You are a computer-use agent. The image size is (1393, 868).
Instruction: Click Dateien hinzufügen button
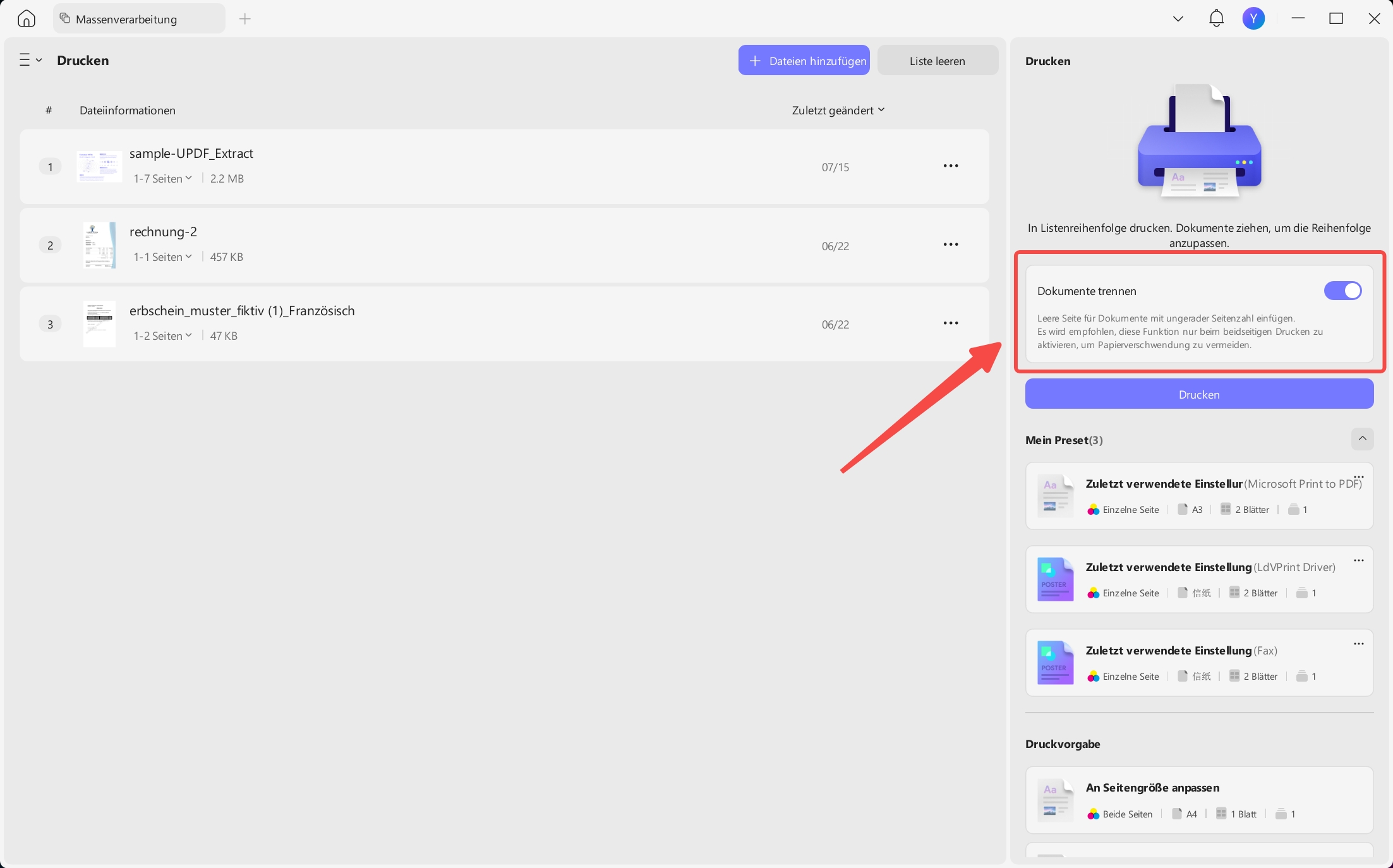(x=804, y=61)
